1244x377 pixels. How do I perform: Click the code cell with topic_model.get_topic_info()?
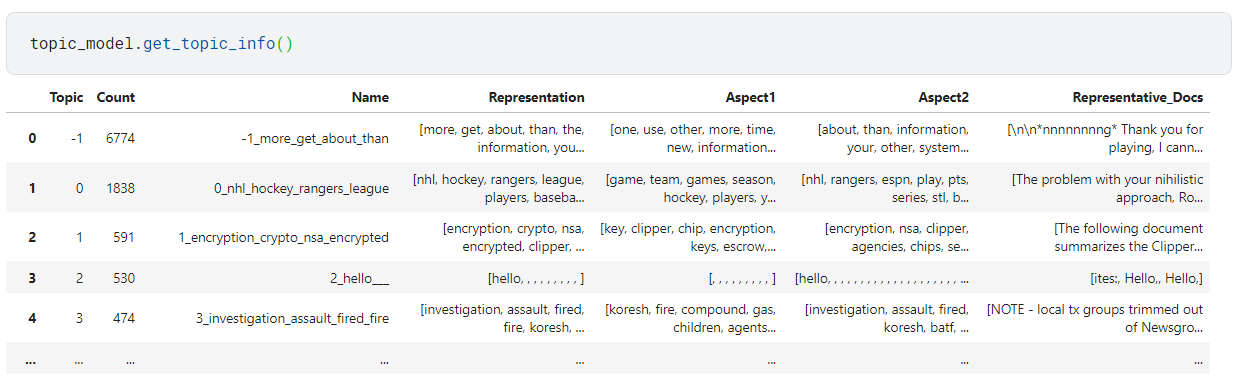619,44
